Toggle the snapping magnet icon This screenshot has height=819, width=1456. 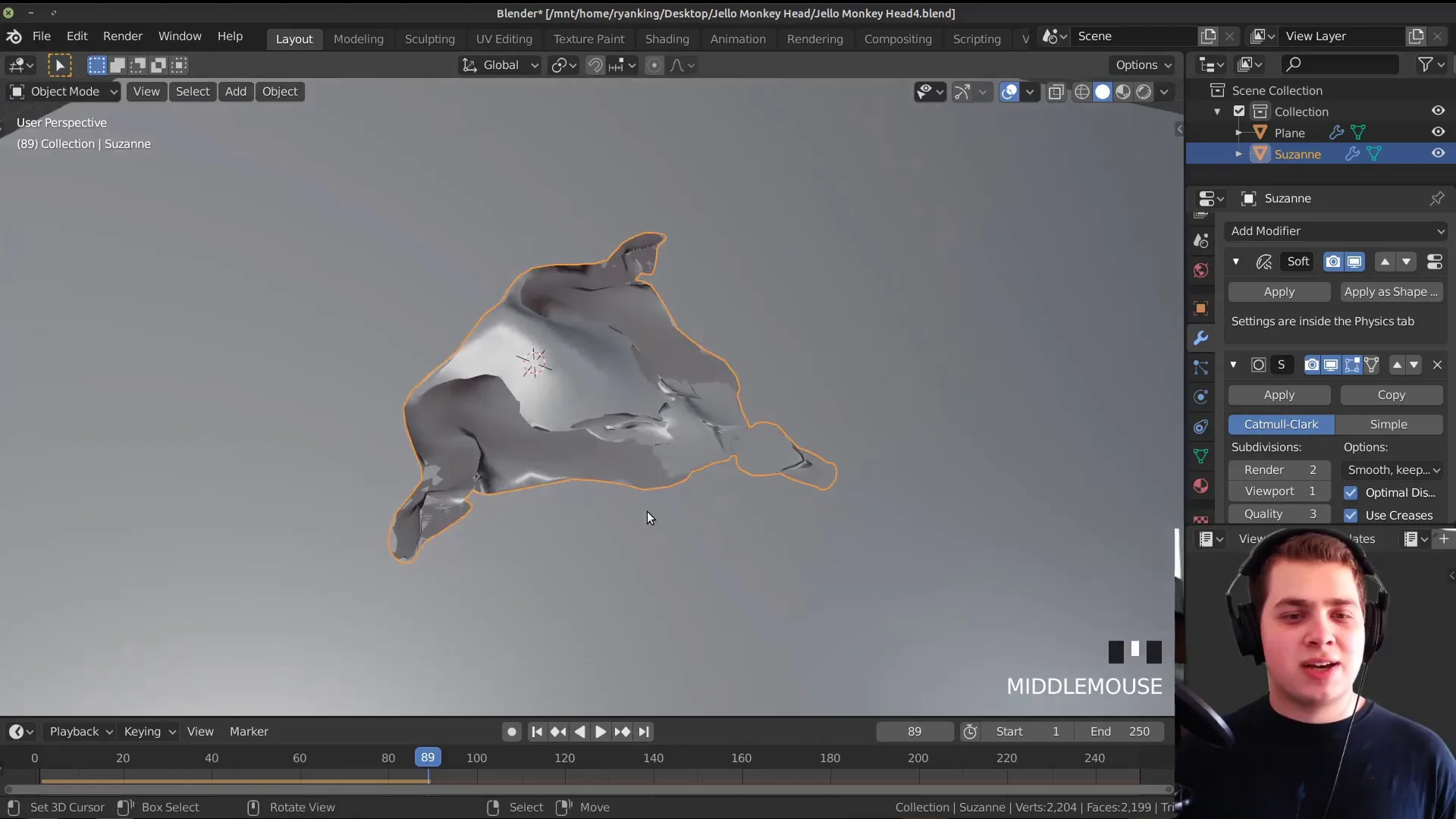pyautogui.click(x=595, y=65)
